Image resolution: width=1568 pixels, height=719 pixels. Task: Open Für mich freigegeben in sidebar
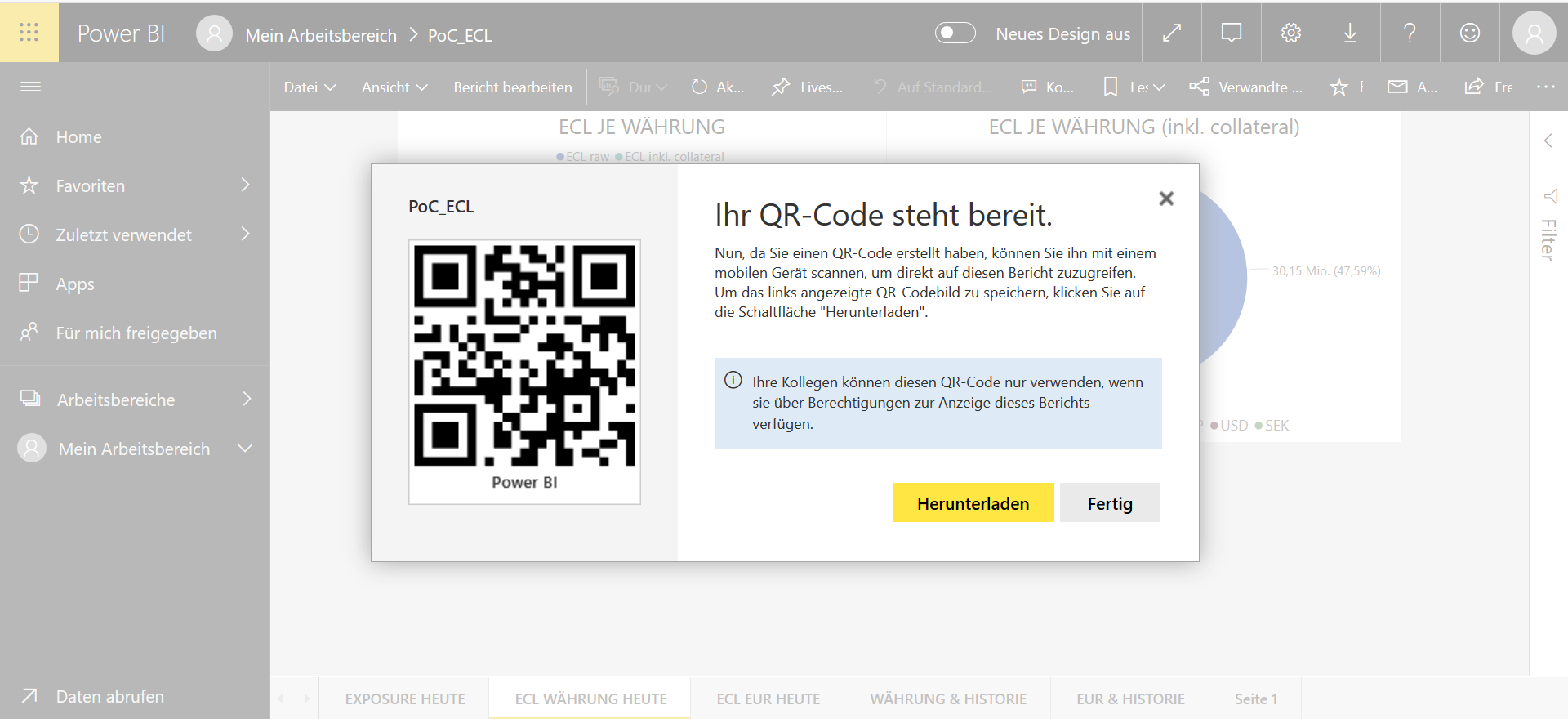point(135,333)
